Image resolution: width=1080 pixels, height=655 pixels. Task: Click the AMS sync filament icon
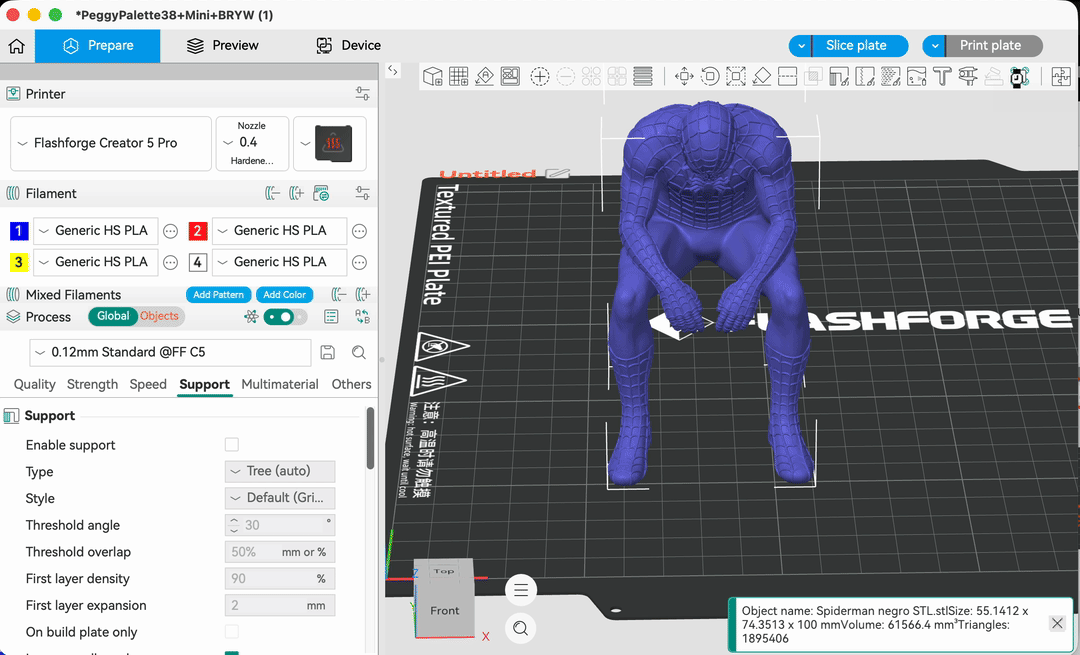pyautogui.click(x=321, y=194)
